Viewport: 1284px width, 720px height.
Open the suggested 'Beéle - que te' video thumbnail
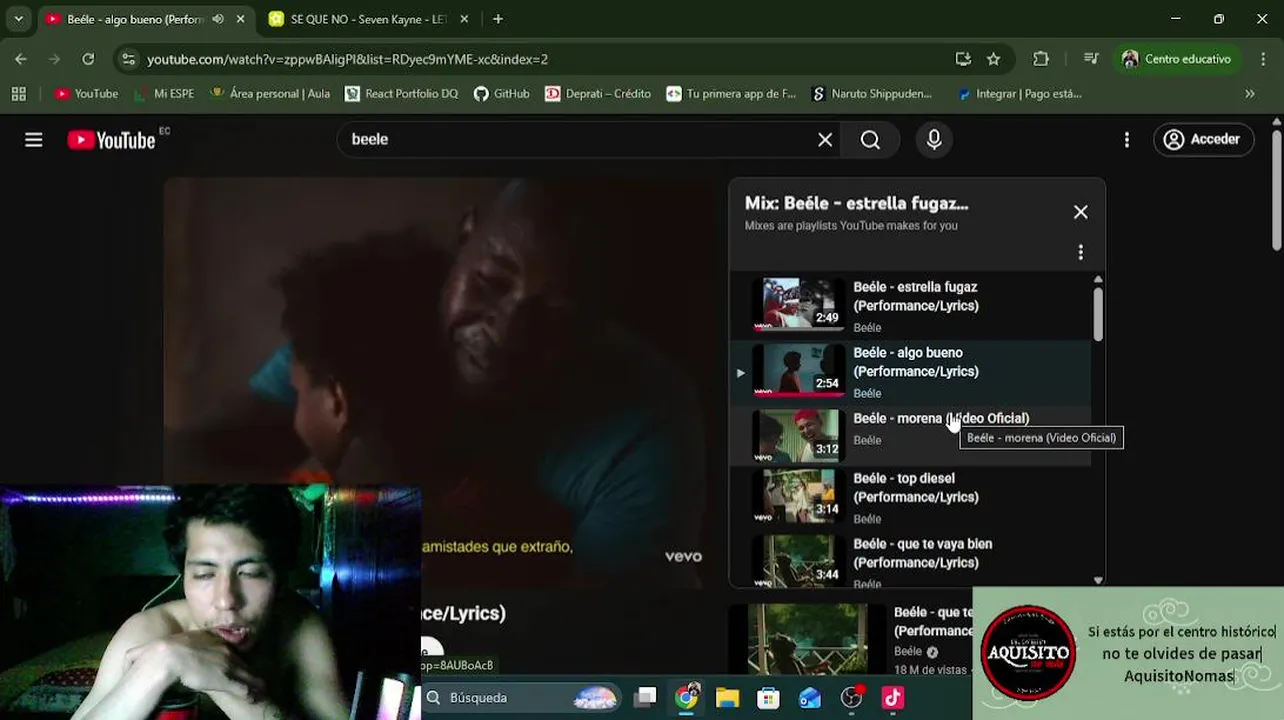(x=807, y=638)
